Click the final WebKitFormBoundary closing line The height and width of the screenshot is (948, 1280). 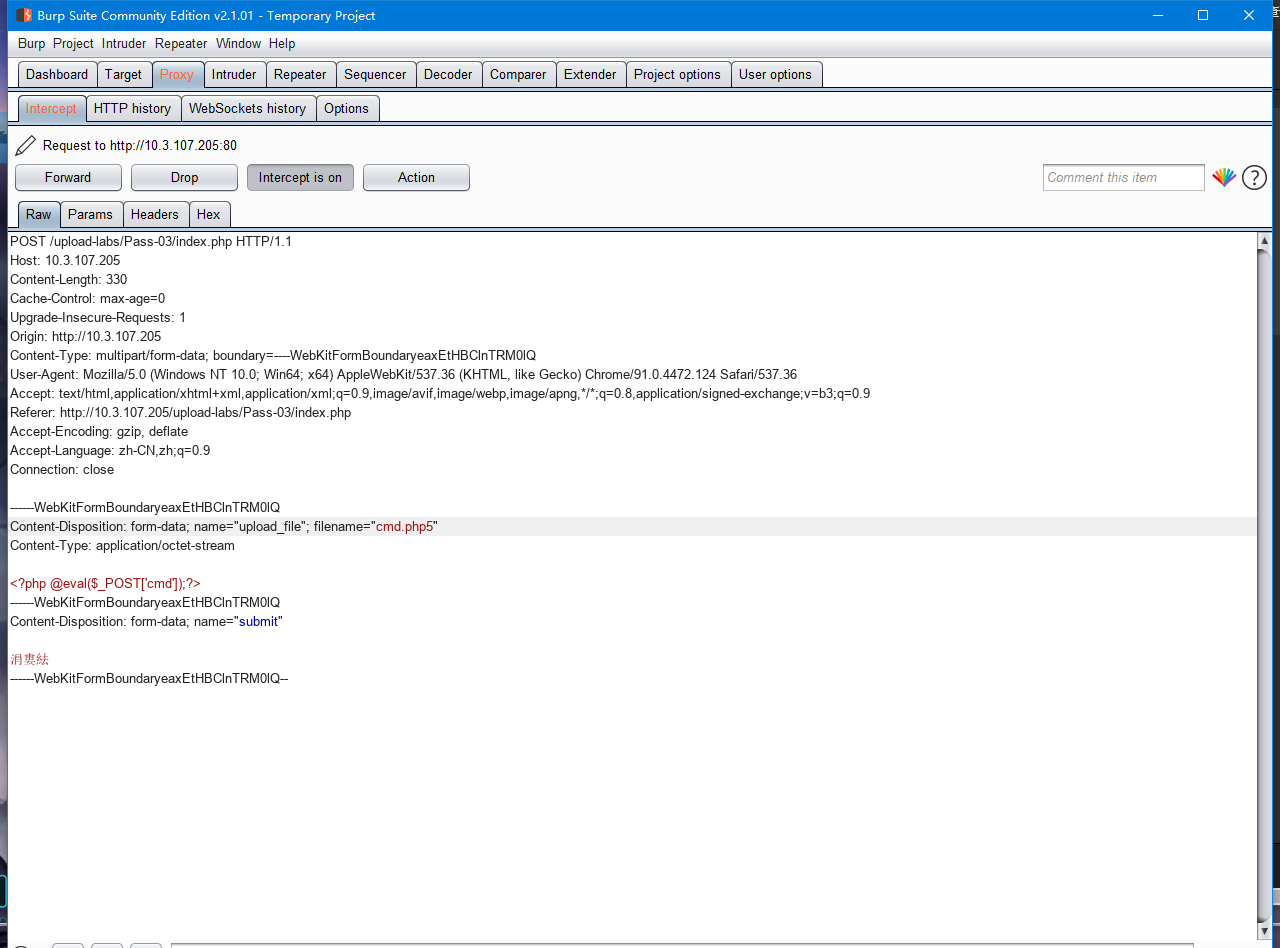(149, 678)
